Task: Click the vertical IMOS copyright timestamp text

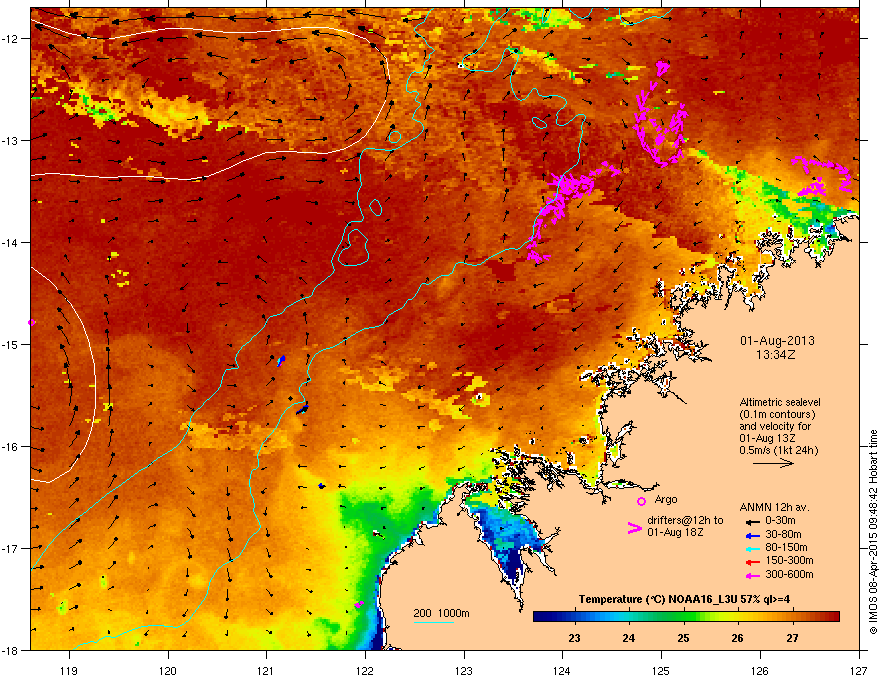Action: tap(873, 532)
